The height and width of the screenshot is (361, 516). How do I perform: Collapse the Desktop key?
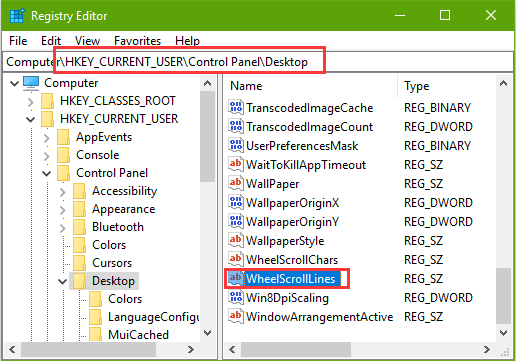(x=63, y=281)
